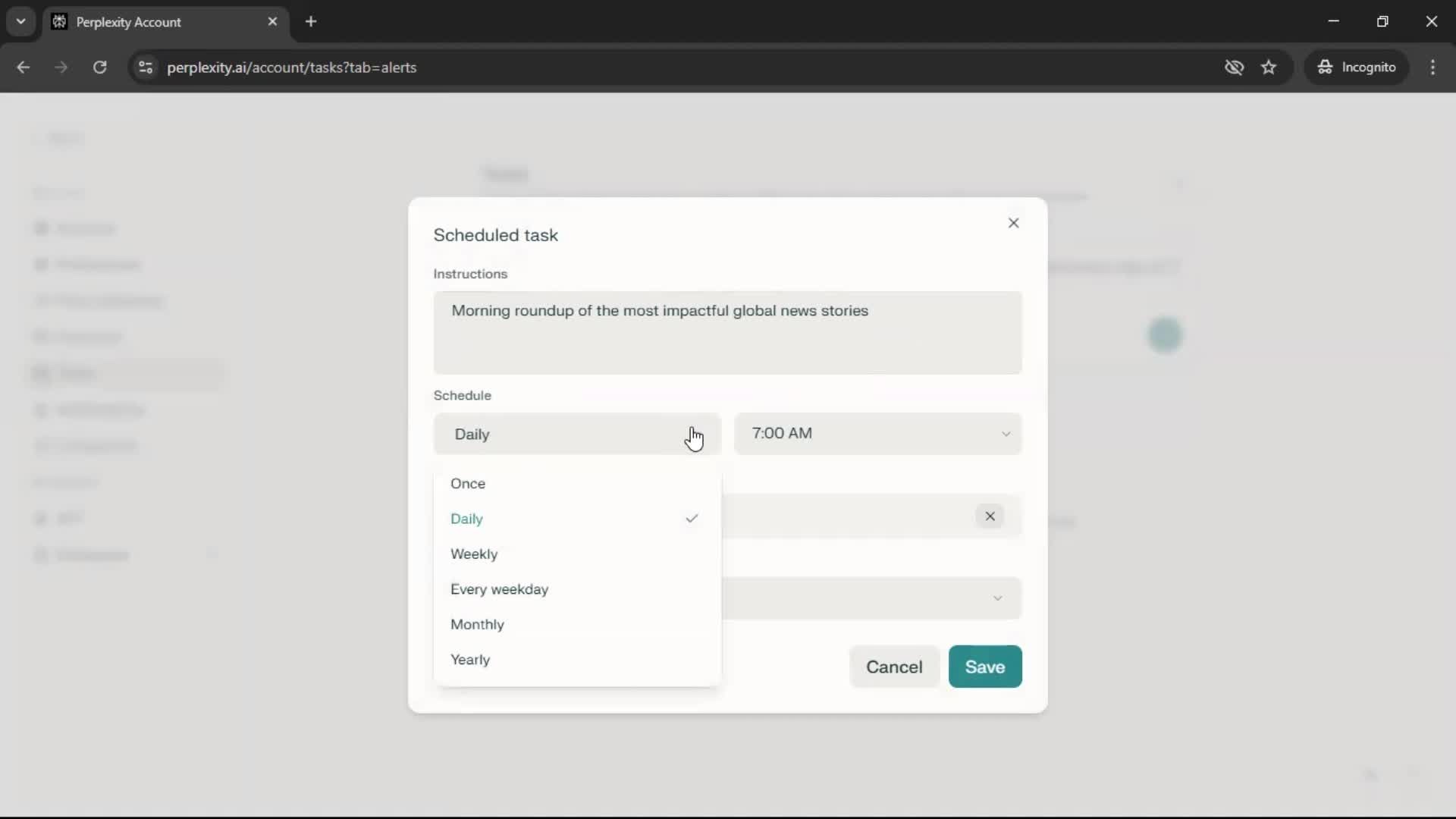
Task: Choose Yearly schedule frequency
Action: 470,660
